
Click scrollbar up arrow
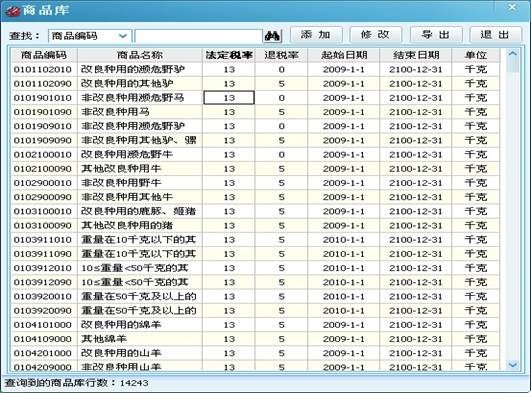[x=513, y=54]
